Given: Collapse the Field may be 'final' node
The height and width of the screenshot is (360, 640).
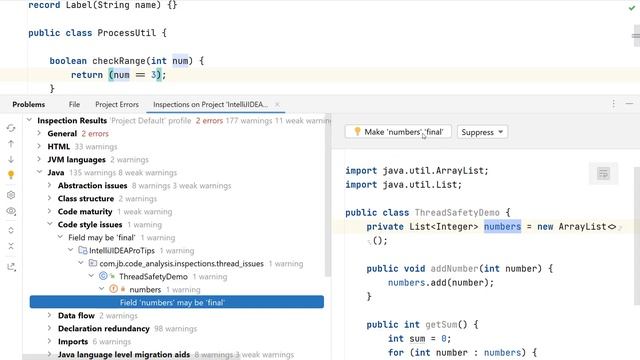Looking at the screenshot, I should (60, 237).
